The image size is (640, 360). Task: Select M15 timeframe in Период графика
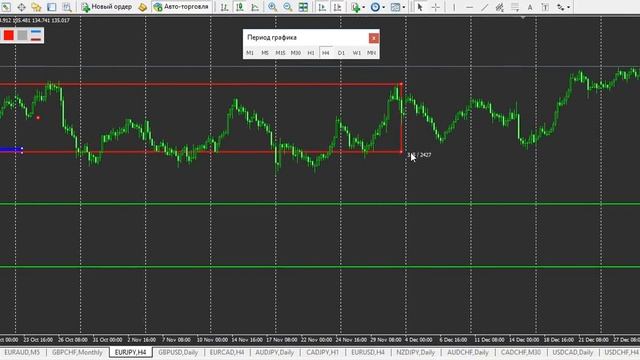[280, 53]
